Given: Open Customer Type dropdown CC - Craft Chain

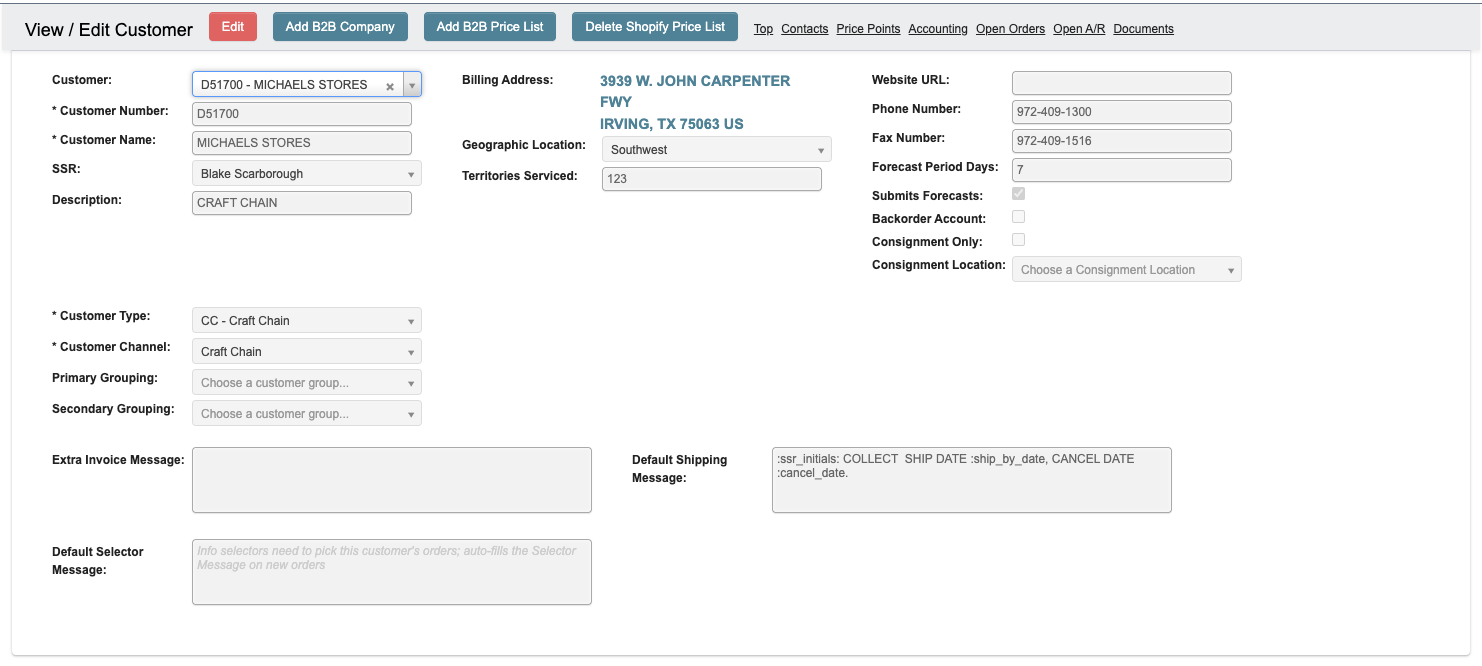Looking at the screenshot, I should click(307, 321).
